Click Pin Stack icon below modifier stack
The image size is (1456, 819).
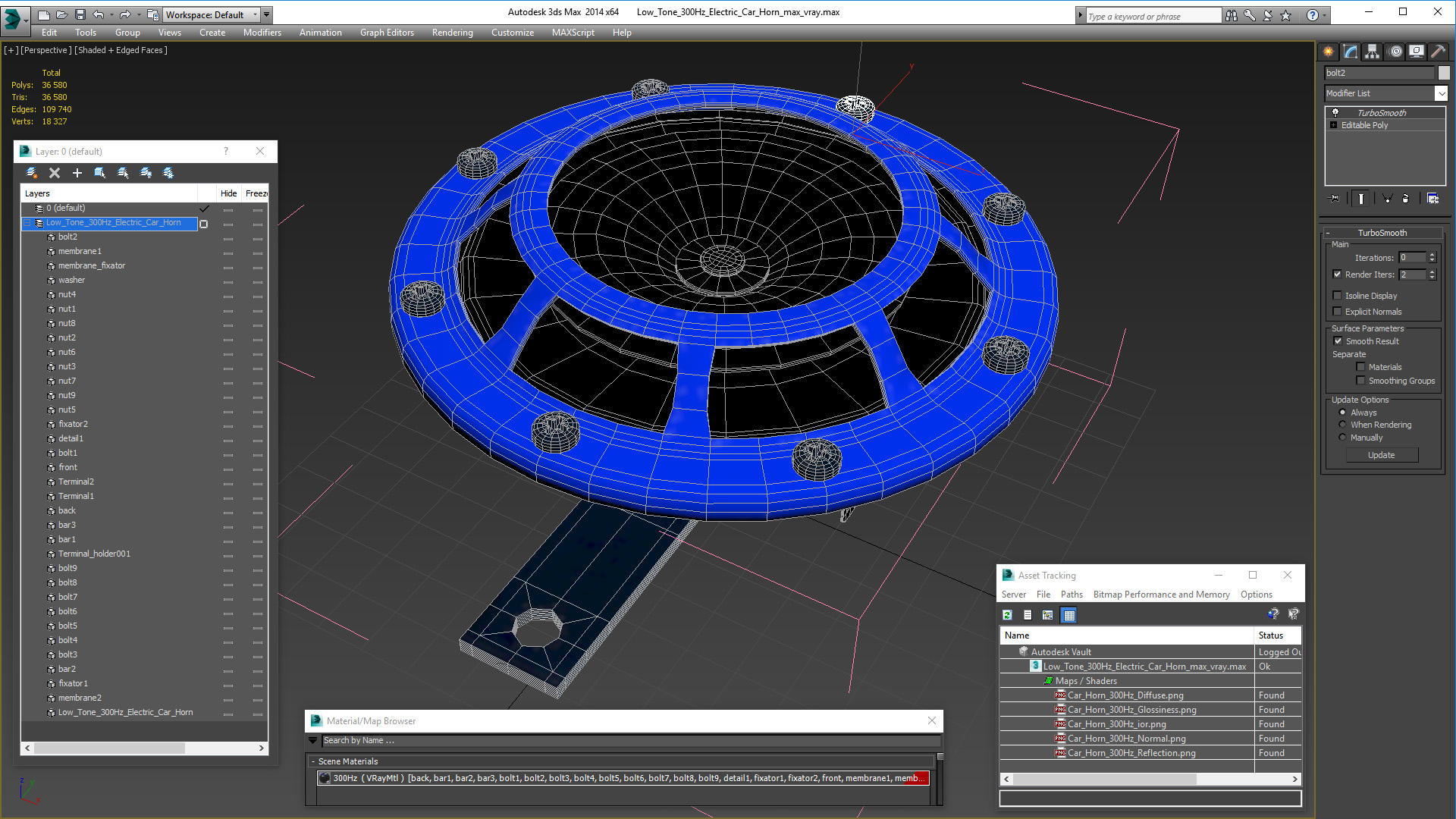[x=1335, y=199]
